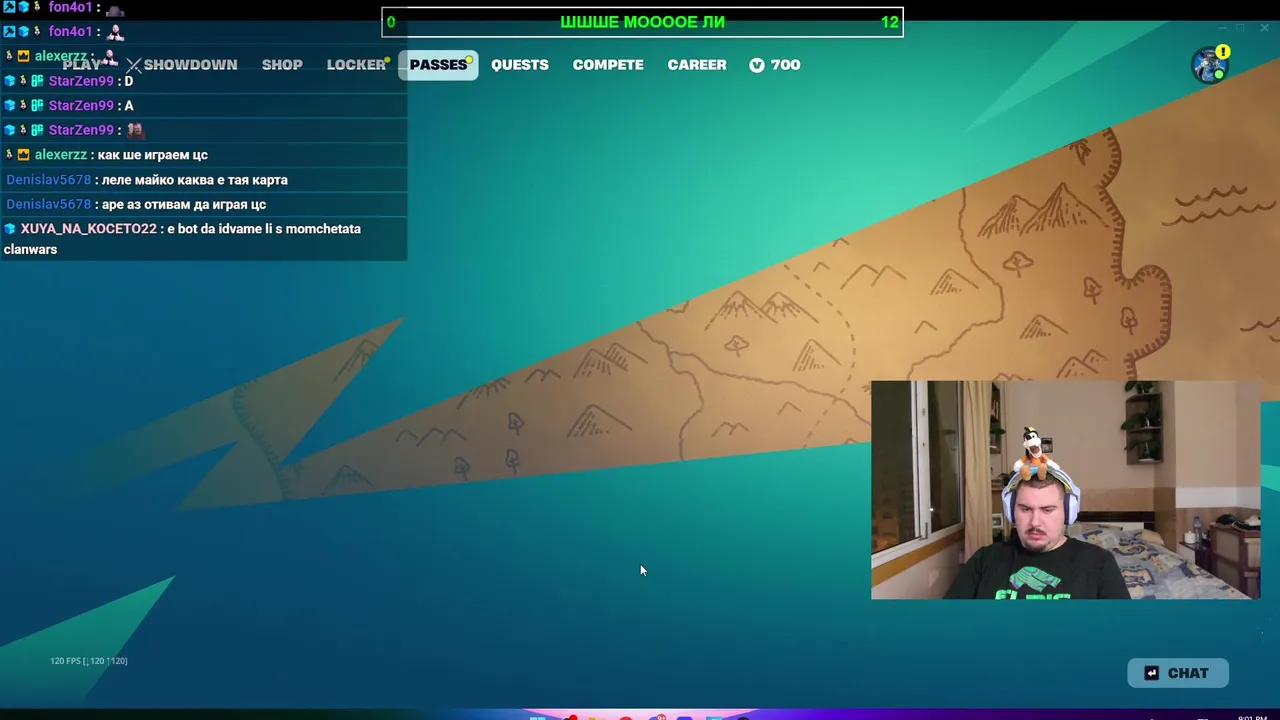Click the poll count 0

(391, 22)
